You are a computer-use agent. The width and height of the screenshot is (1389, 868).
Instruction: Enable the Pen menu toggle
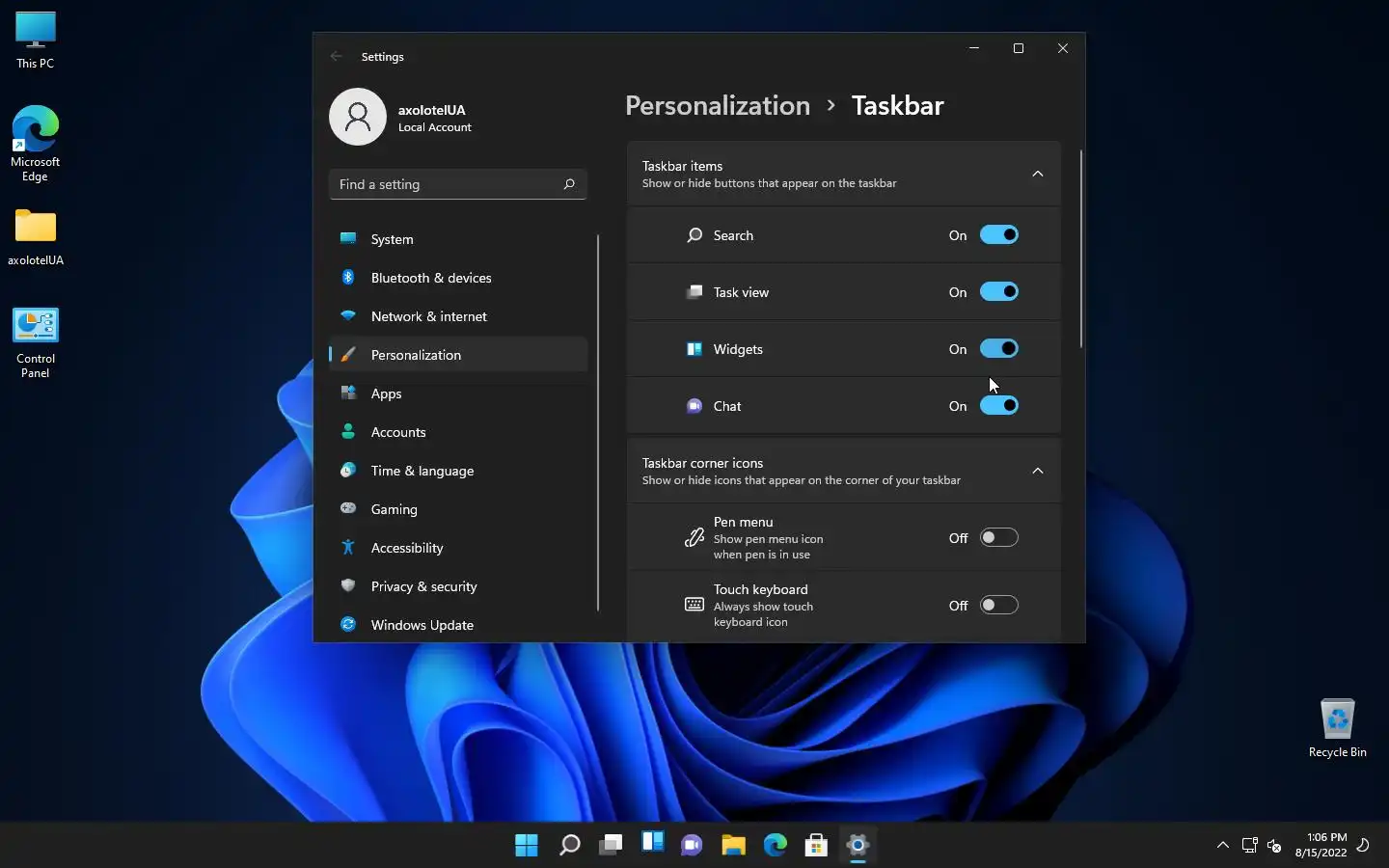(x=999, y=537)
